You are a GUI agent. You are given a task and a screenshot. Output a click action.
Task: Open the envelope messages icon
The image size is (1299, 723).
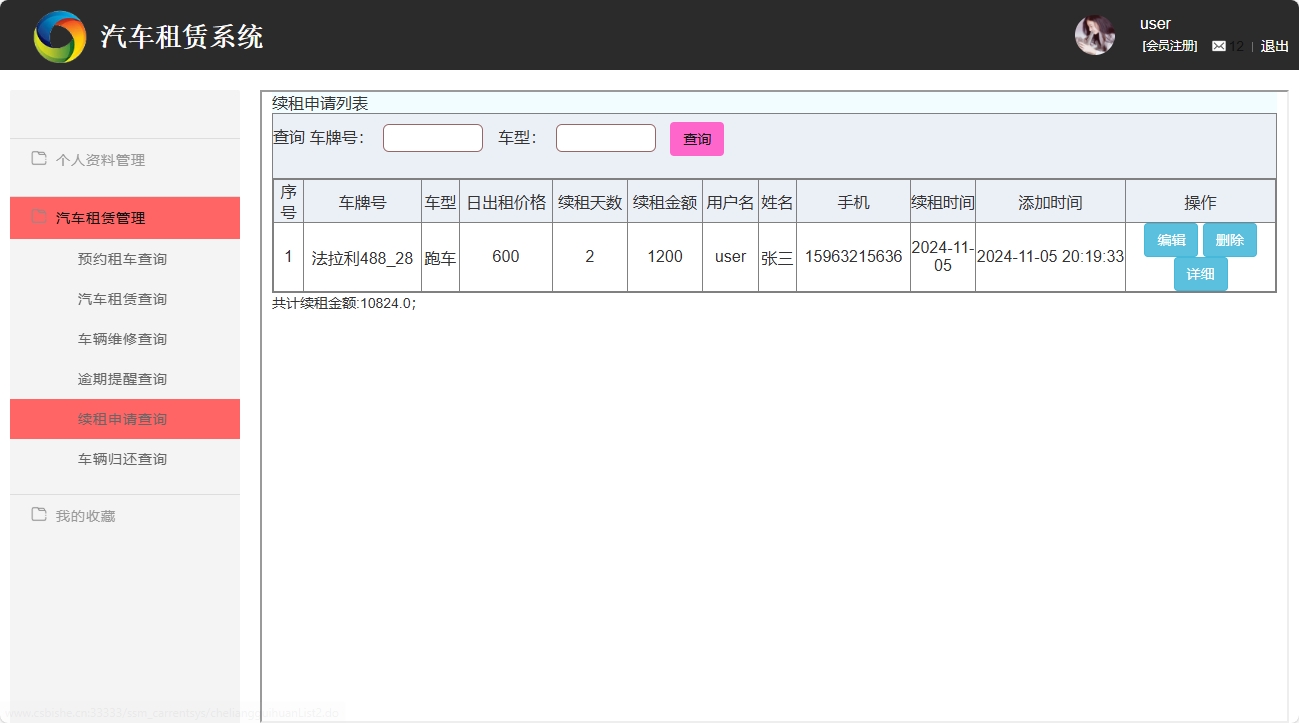pyautogui.click(x=1218, y=46)
